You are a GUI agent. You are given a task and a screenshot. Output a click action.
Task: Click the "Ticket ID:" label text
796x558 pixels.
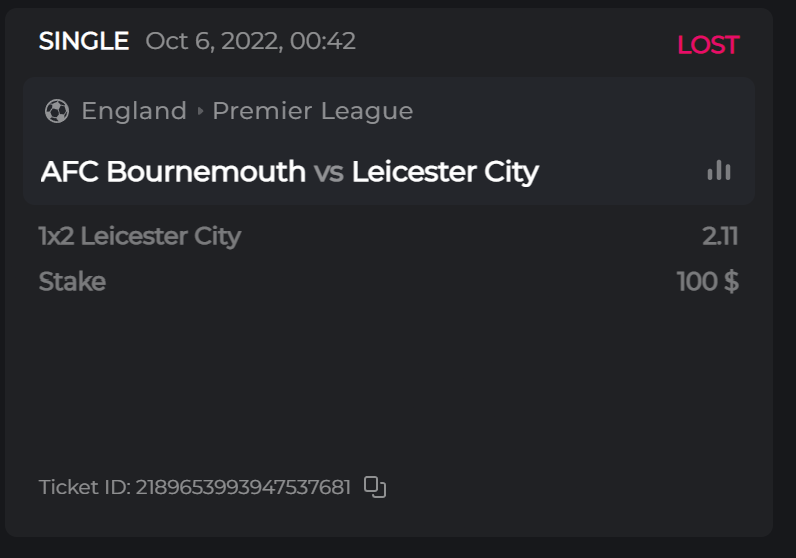coord(84,487)
